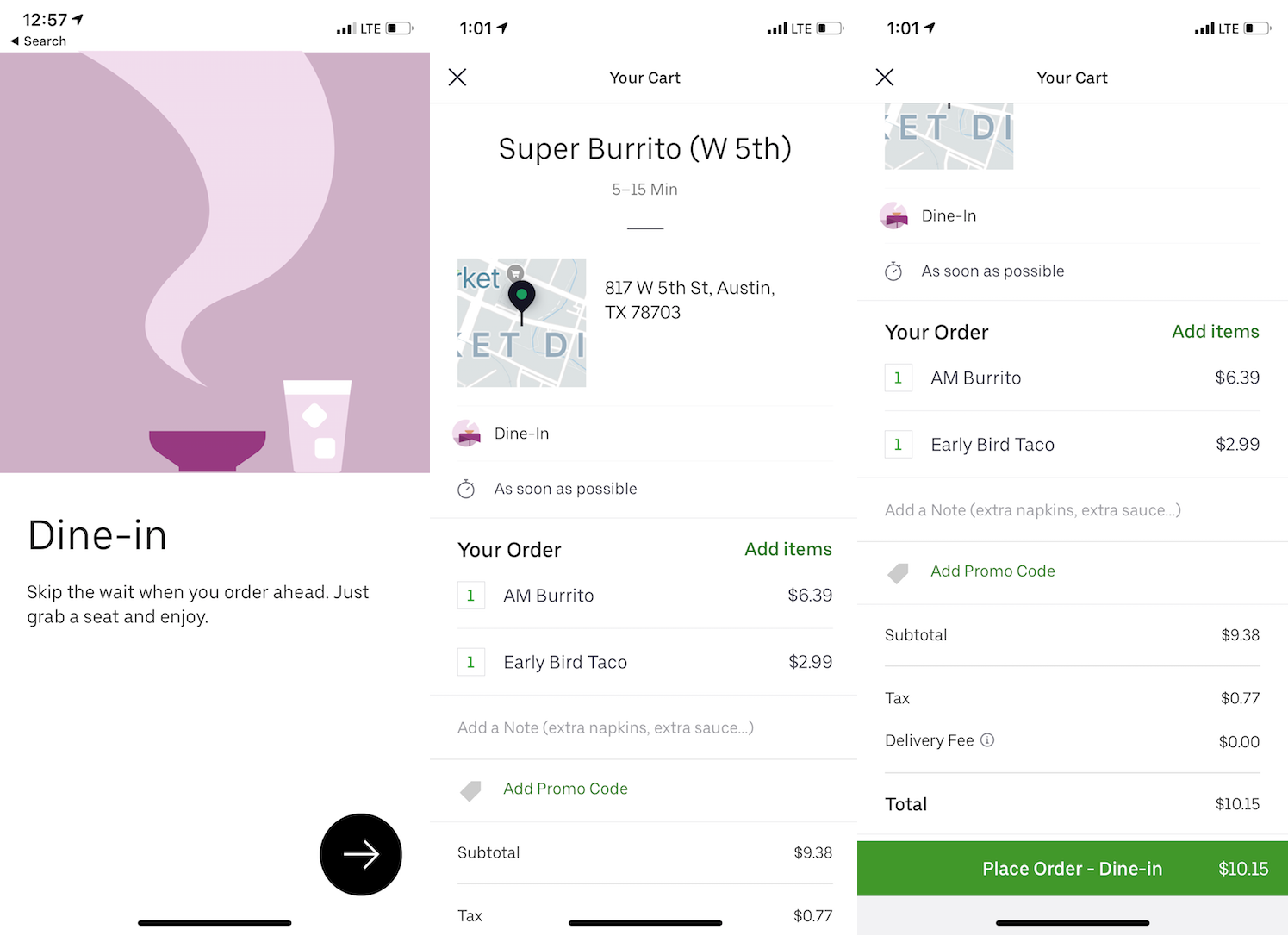This screenshot has height=936, width=1288.
Task: Dismiss the middle cart with the X
Action: coord(457,77)
